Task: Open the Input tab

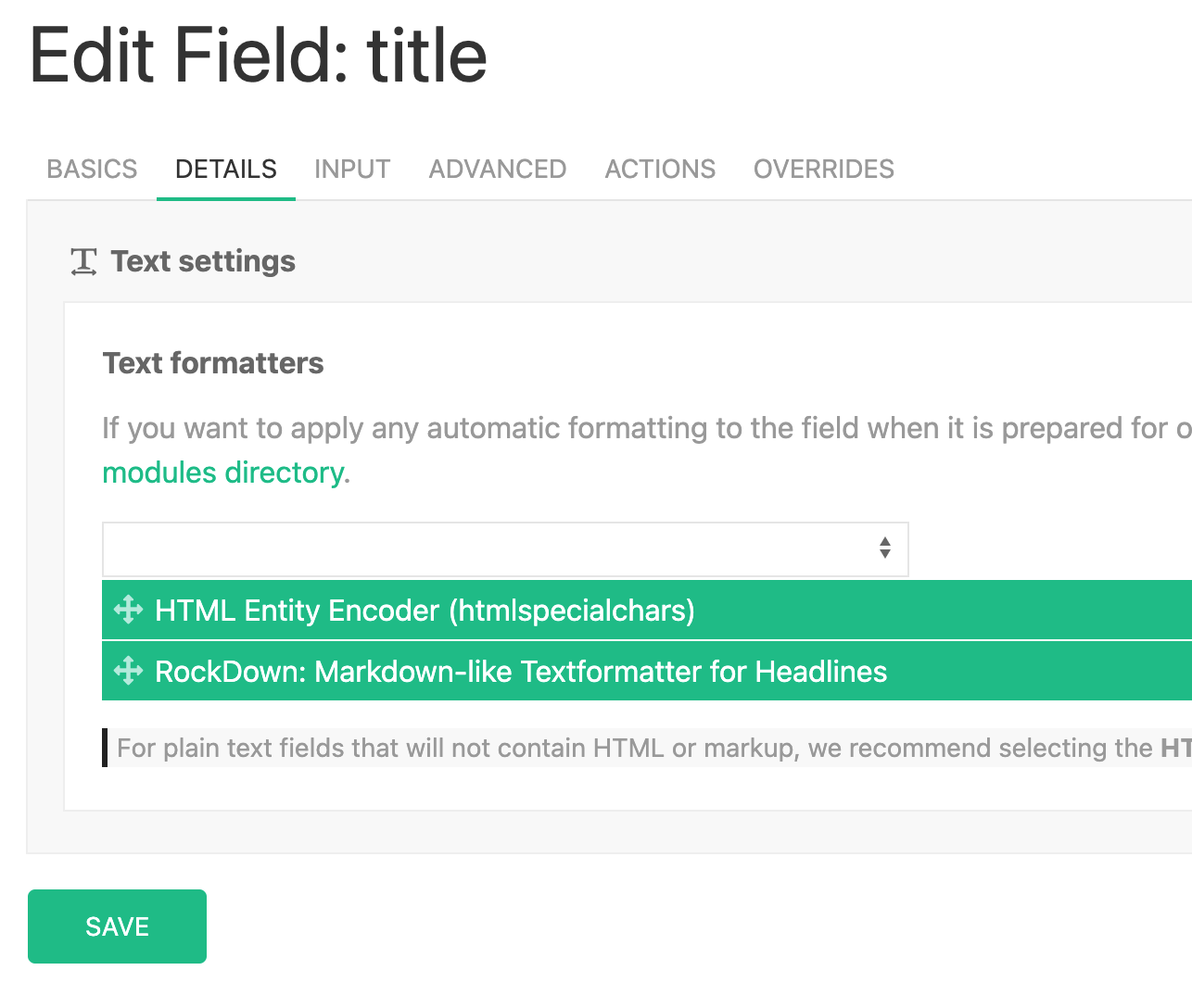Action: [352, 169]
